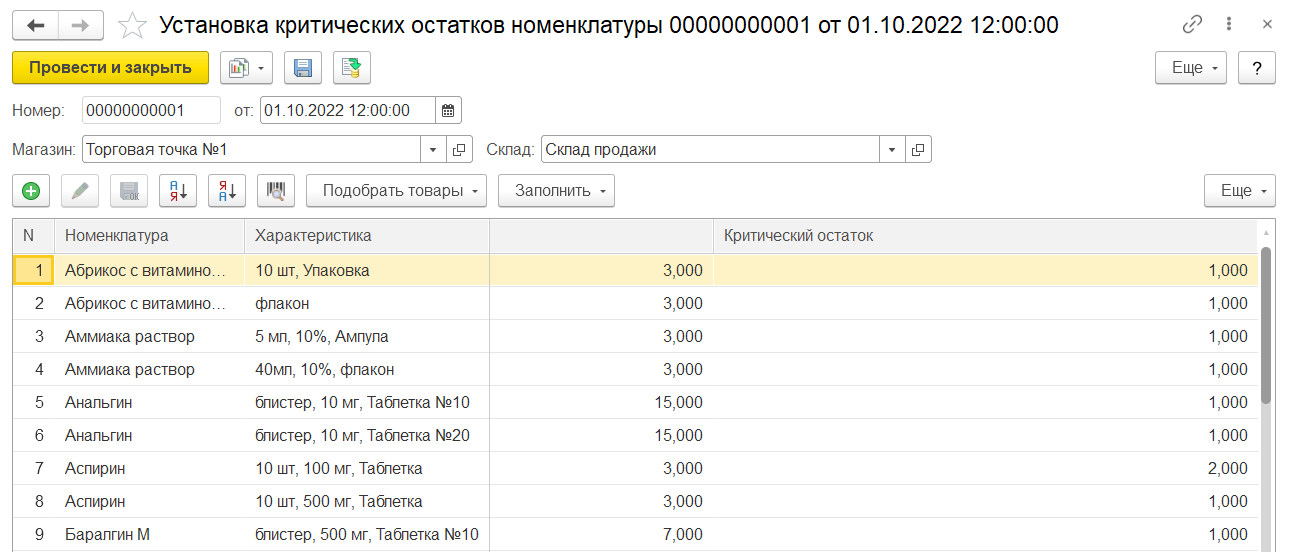Open the top Еще menu

click(x=1190, y=68)
